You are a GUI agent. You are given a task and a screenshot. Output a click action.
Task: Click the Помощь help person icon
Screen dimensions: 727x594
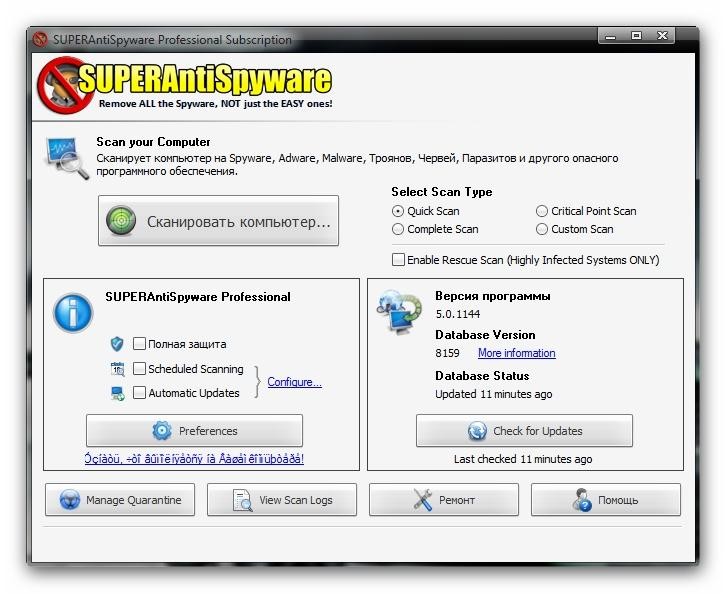(582, 500)
